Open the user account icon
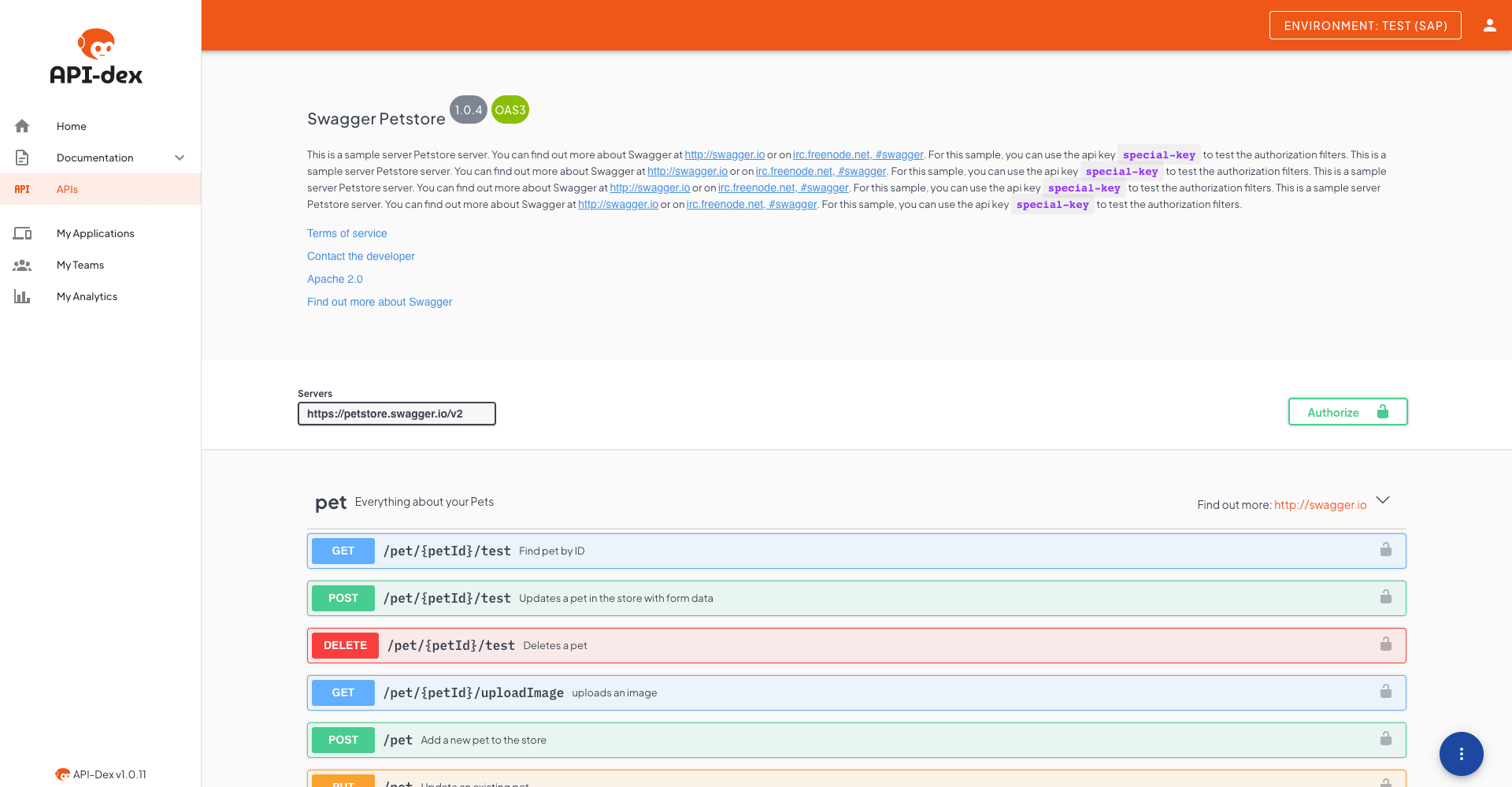 tap(1489, 25)
